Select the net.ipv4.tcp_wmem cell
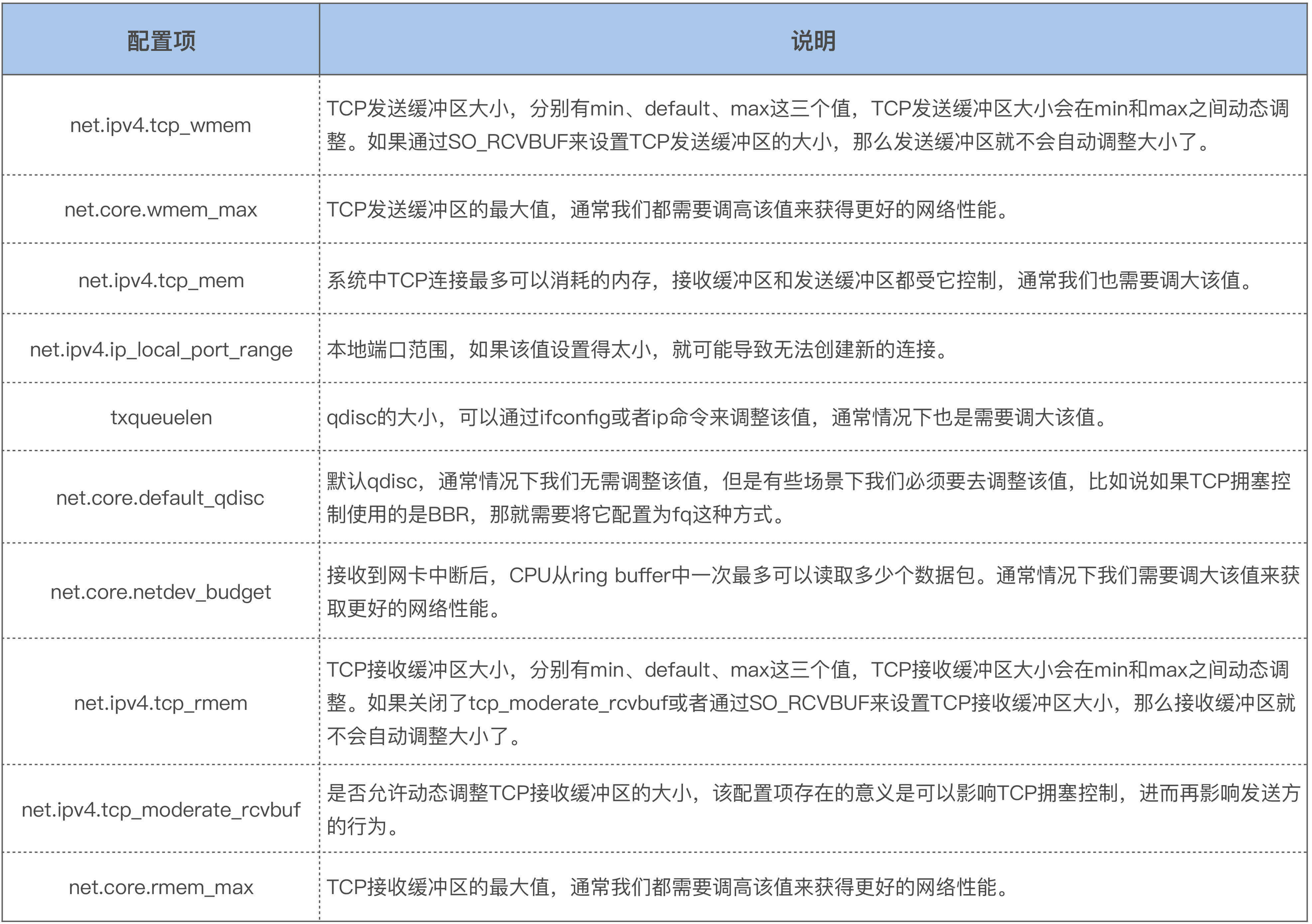The image size is (1312, 924). click(x=161, y=125)
